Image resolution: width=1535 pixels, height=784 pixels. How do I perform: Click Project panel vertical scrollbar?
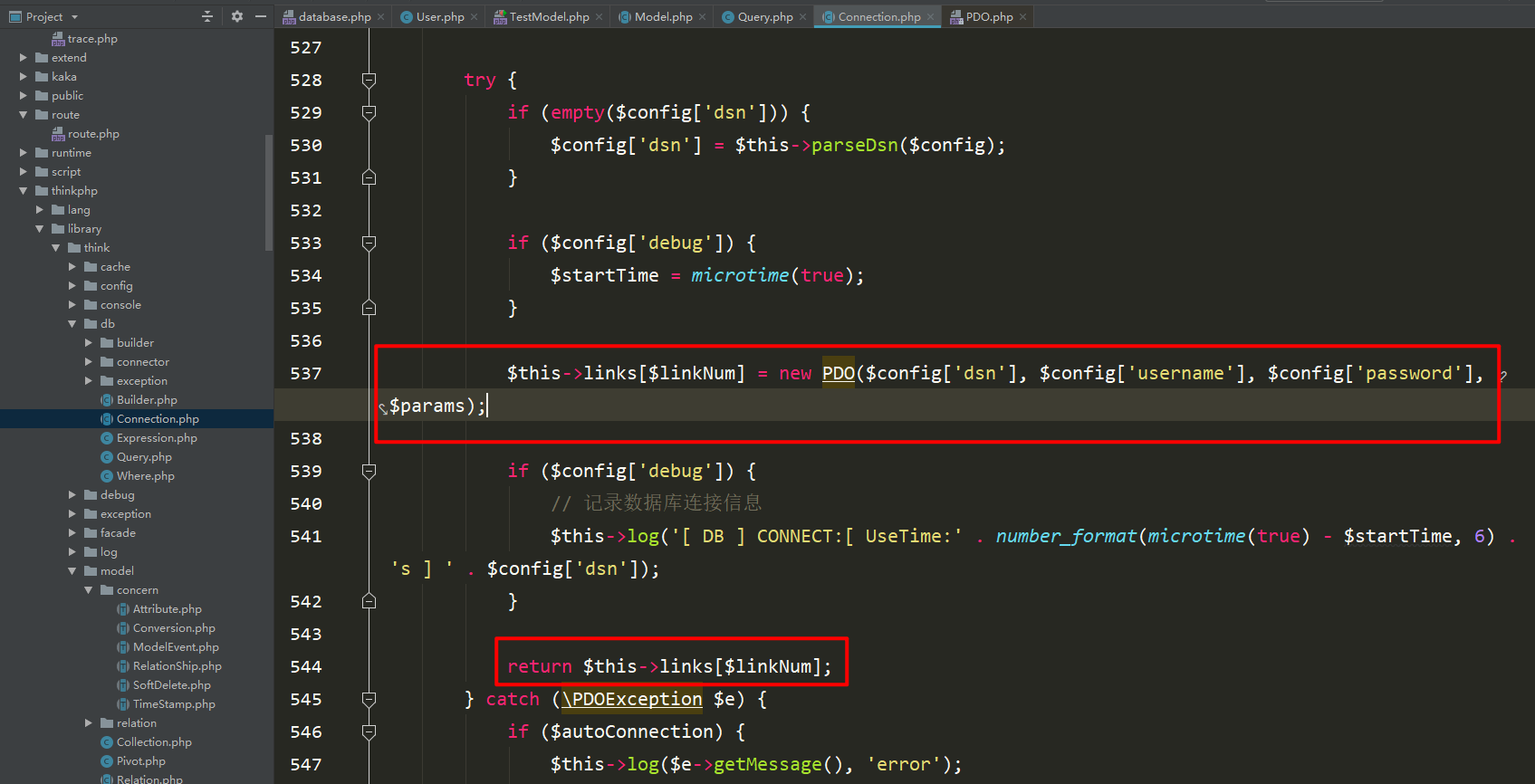pos(269,193)
